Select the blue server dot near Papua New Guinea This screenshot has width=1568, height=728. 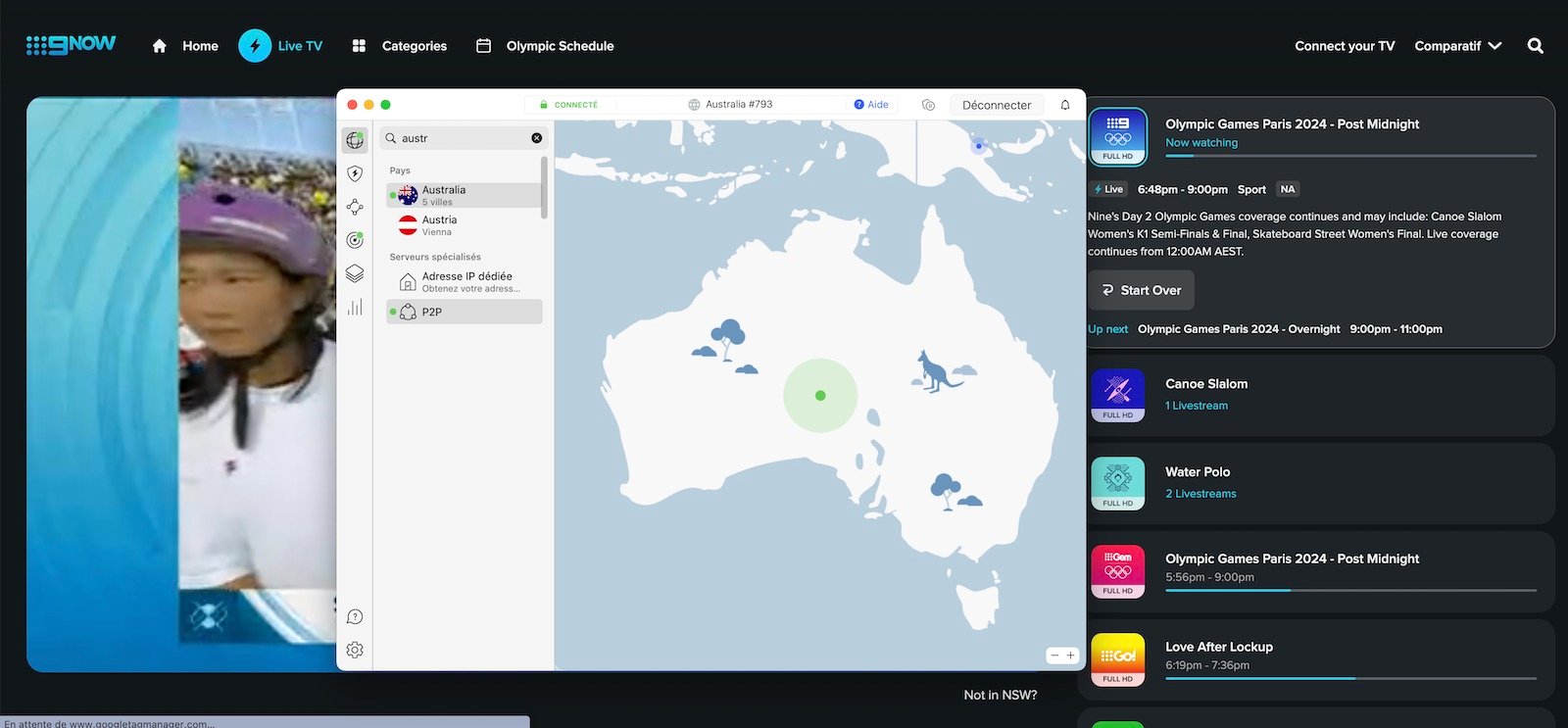978,146
